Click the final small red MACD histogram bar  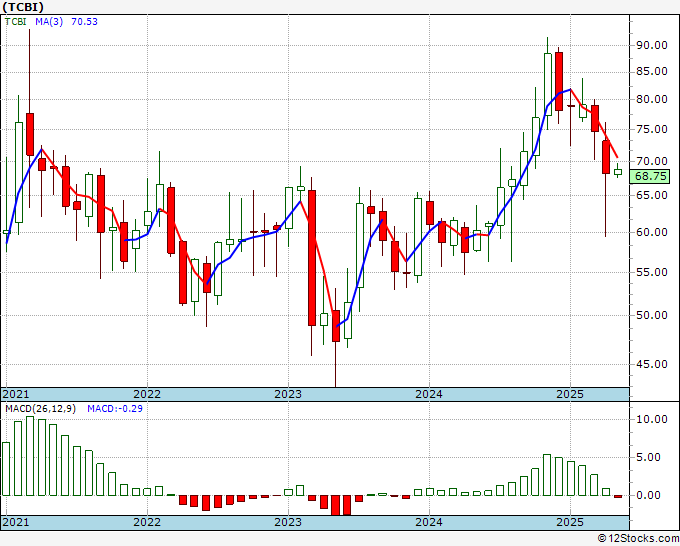[x=618, y=496]
